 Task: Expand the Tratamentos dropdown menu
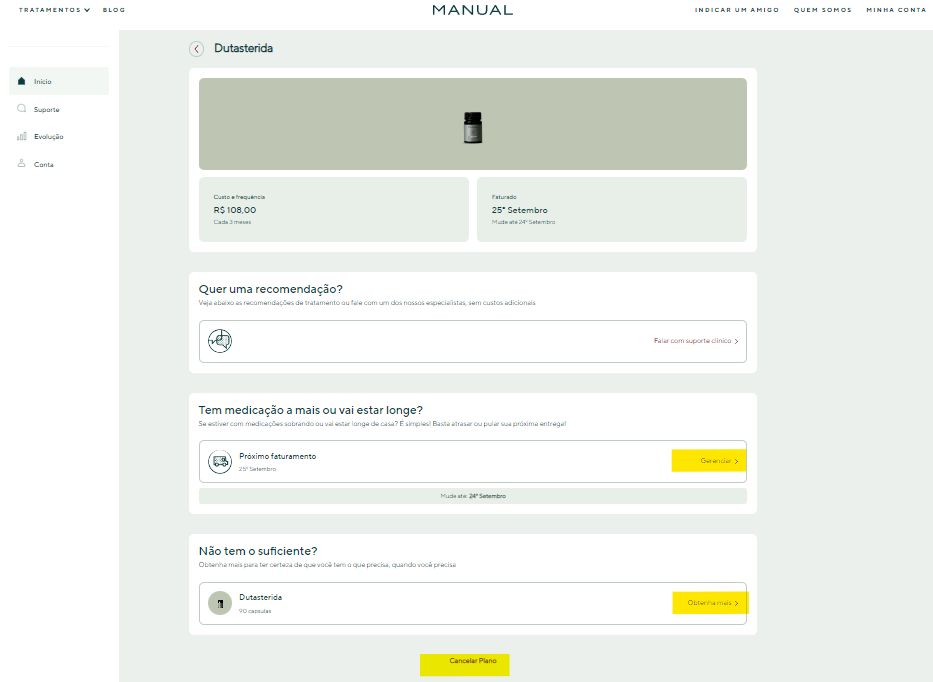point(54,10)
